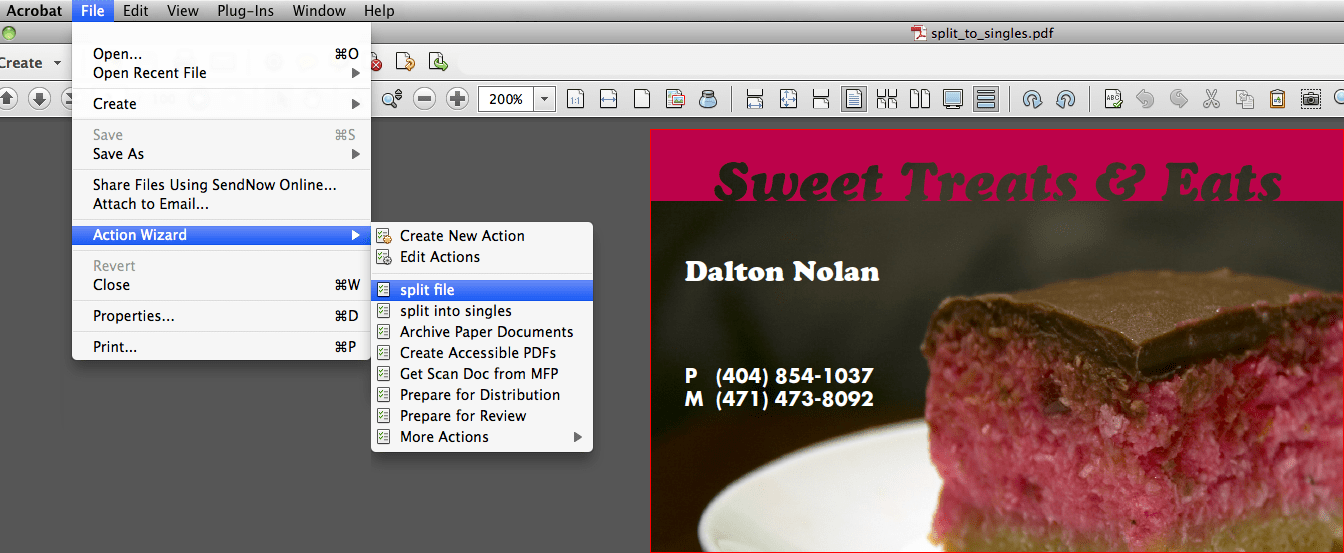
Task: Open the File menu
Action: pyautogui.click(x=92, y=11)
